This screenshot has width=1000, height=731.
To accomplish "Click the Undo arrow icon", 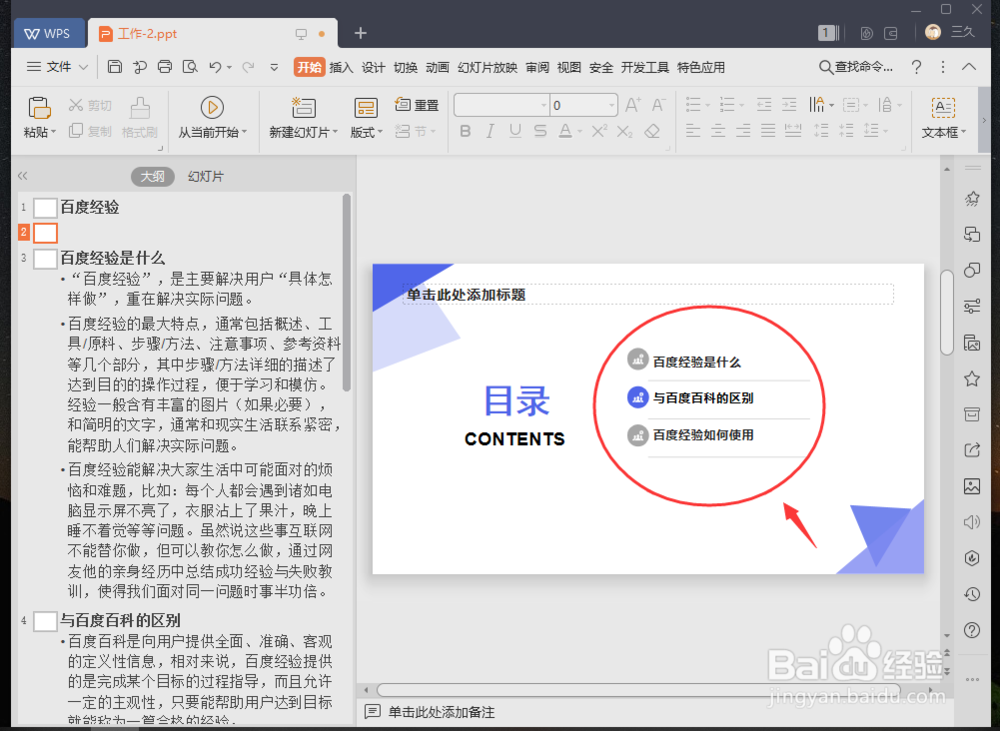I will point(215,67).
